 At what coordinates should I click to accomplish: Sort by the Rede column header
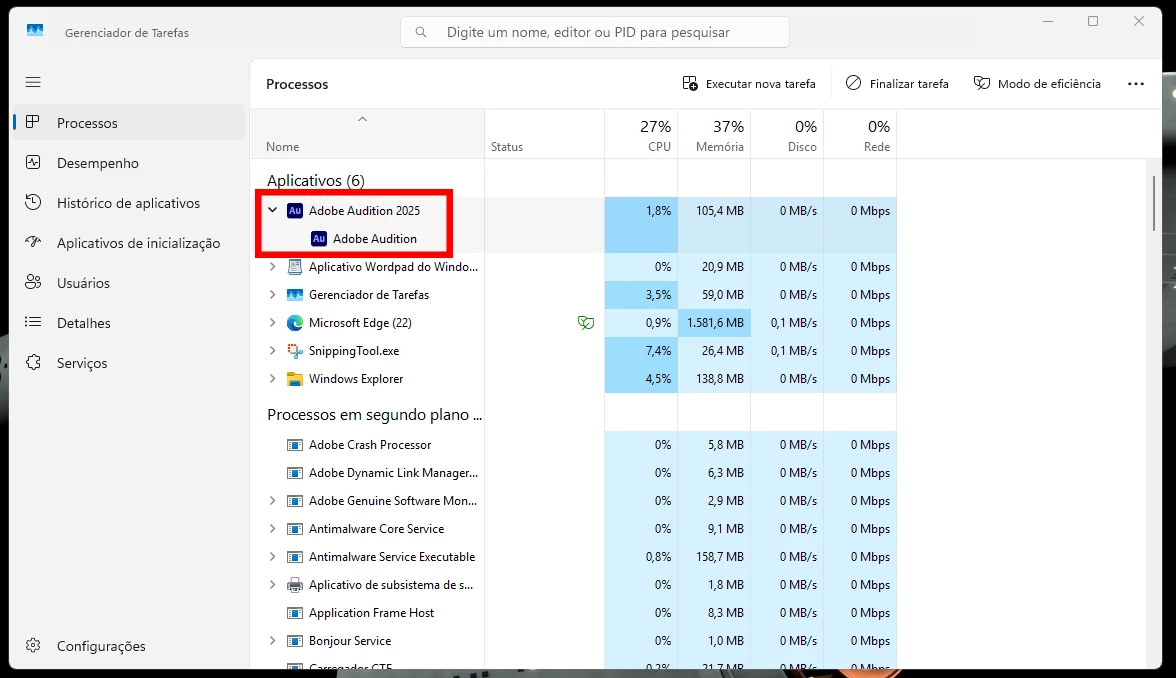tap(860, 134)
